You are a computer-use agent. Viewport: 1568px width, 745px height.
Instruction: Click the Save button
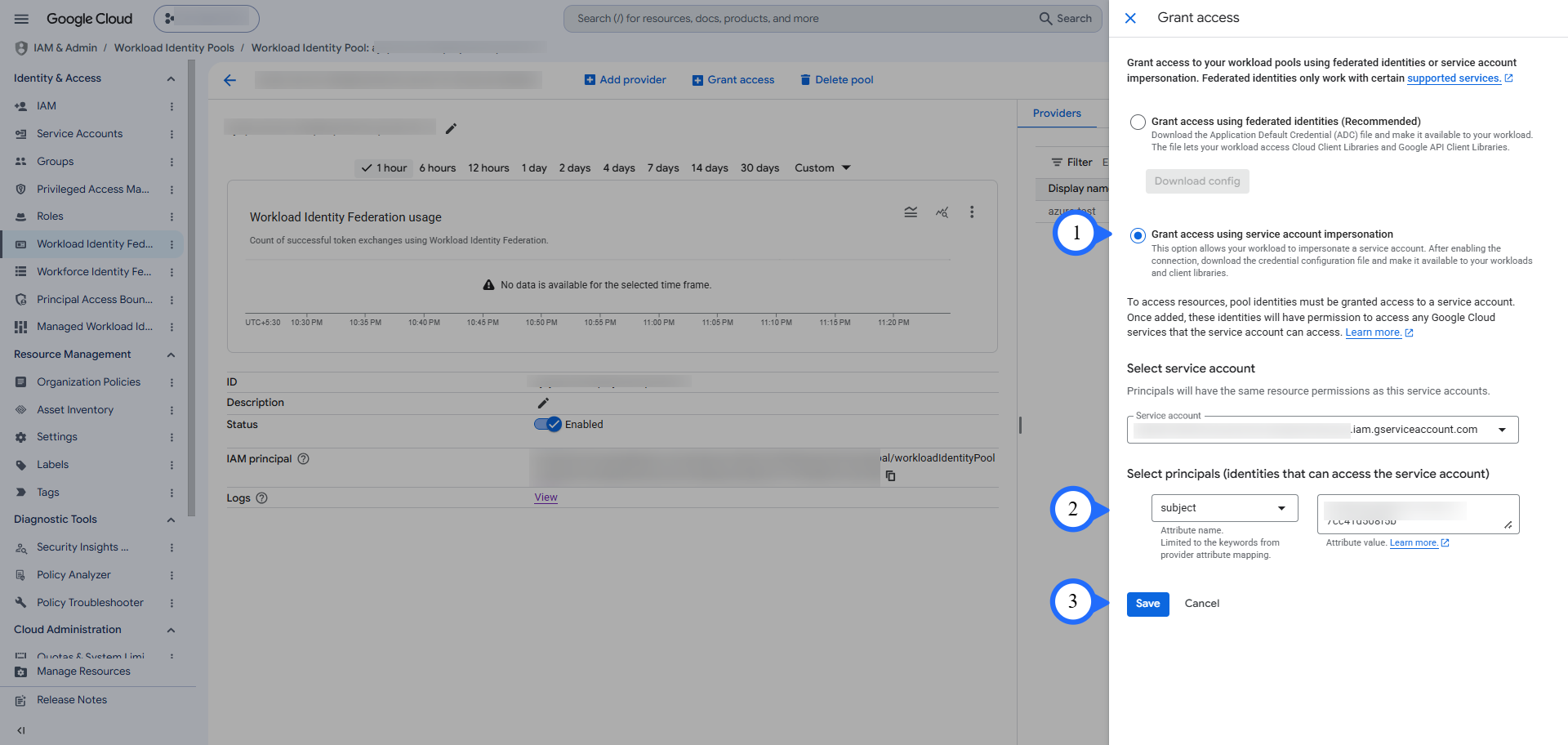1147,604
